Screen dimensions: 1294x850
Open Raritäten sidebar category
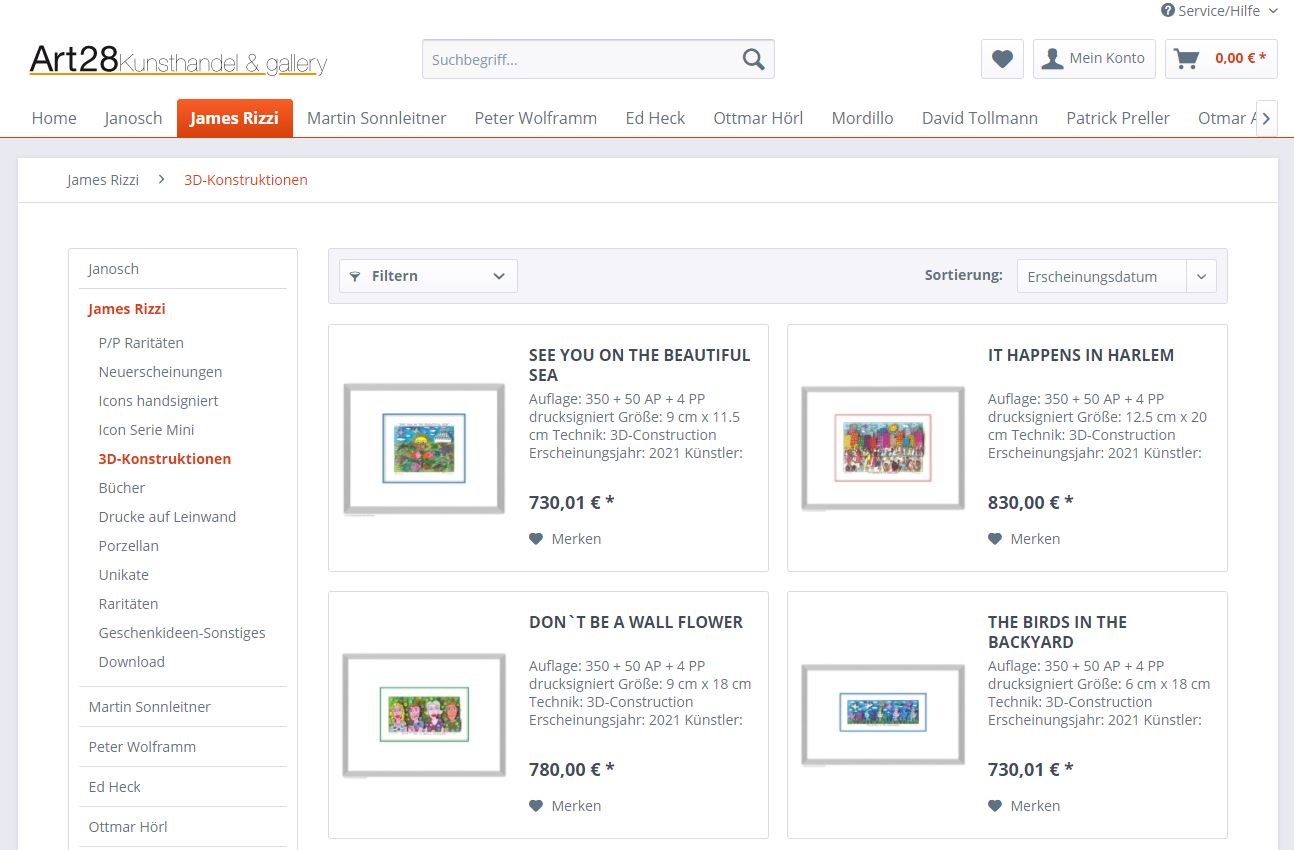tap(128, 604)
